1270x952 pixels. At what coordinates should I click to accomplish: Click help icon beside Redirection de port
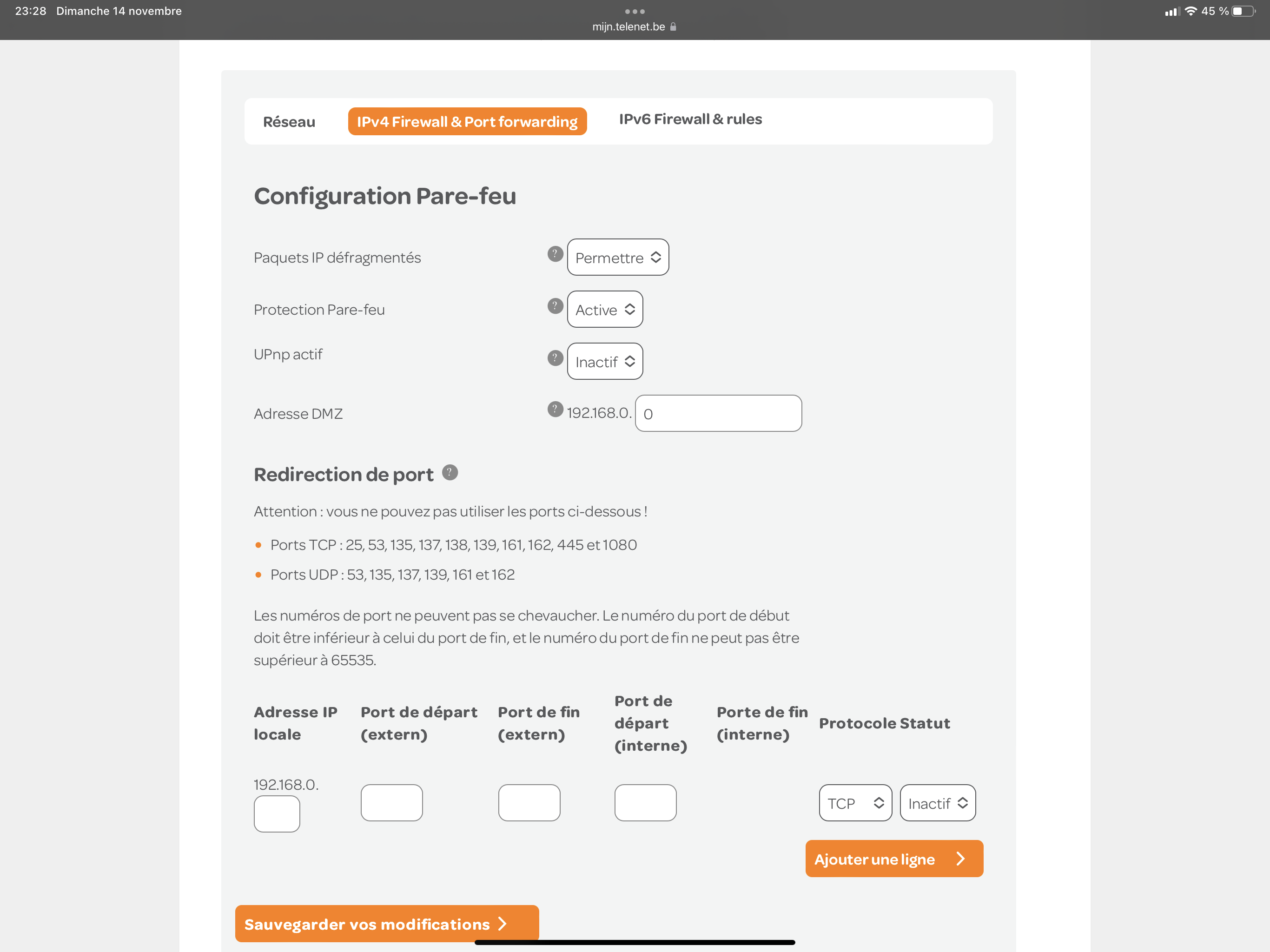pos(450,472)
